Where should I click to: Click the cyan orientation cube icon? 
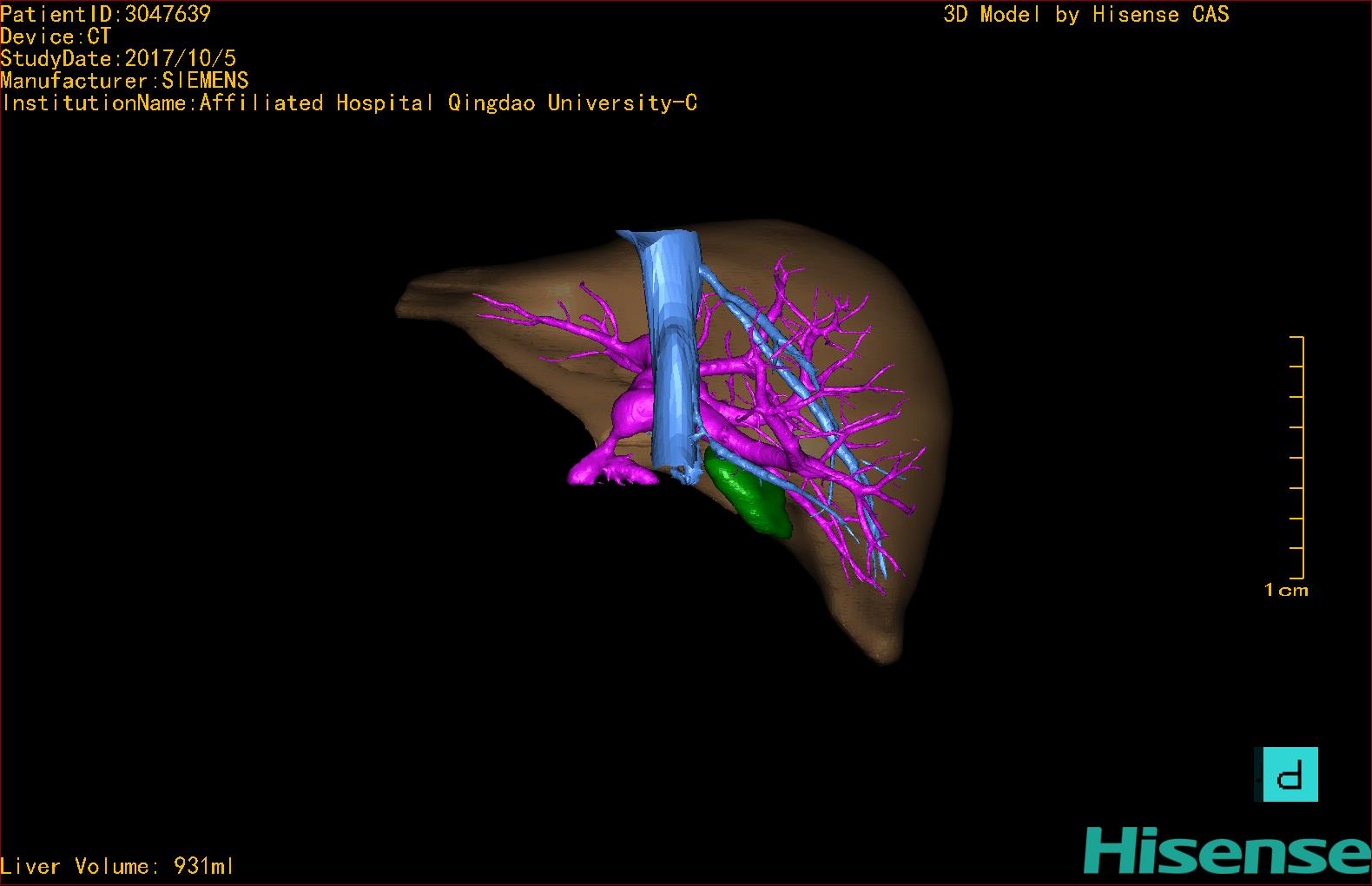(x=1290, y=774)
